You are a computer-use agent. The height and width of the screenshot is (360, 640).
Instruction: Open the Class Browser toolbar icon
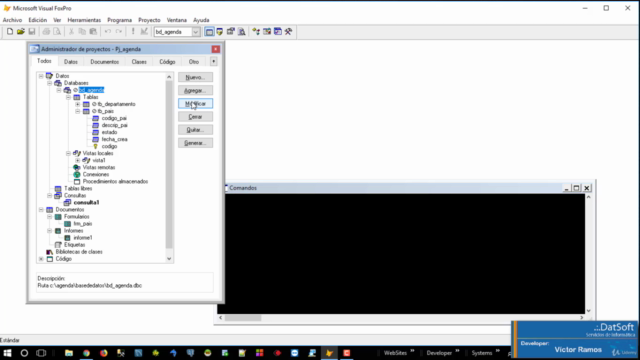coord(256,31)
